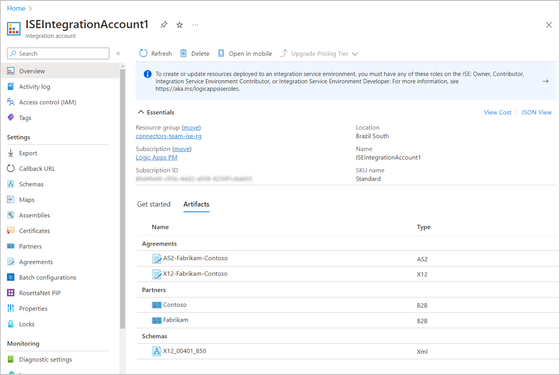Expand the Upgrade Pricing Tier dropdown

[355, 54]
